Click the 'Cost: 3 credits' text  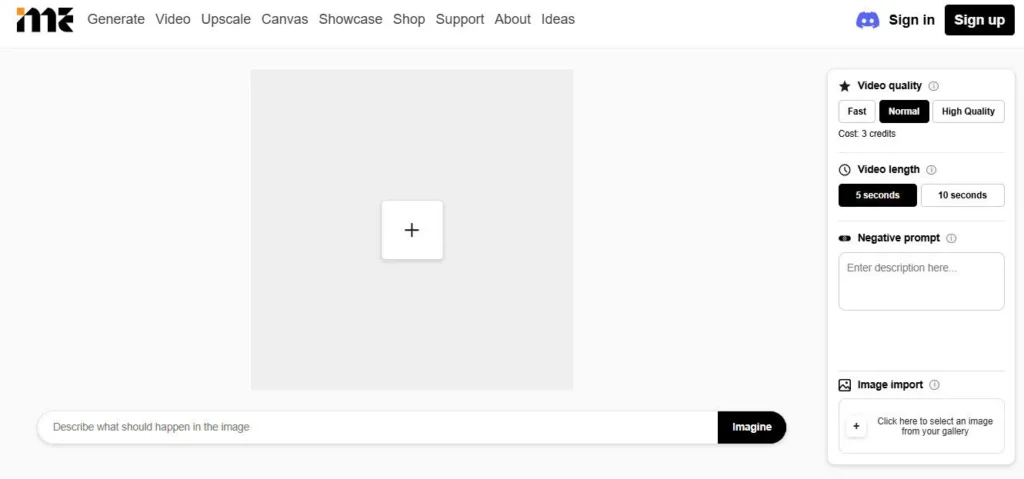[867, 134]
